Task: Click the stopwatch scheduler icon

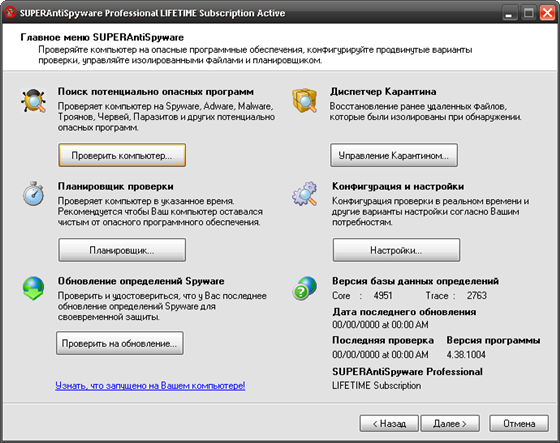Action: point(33,194)
